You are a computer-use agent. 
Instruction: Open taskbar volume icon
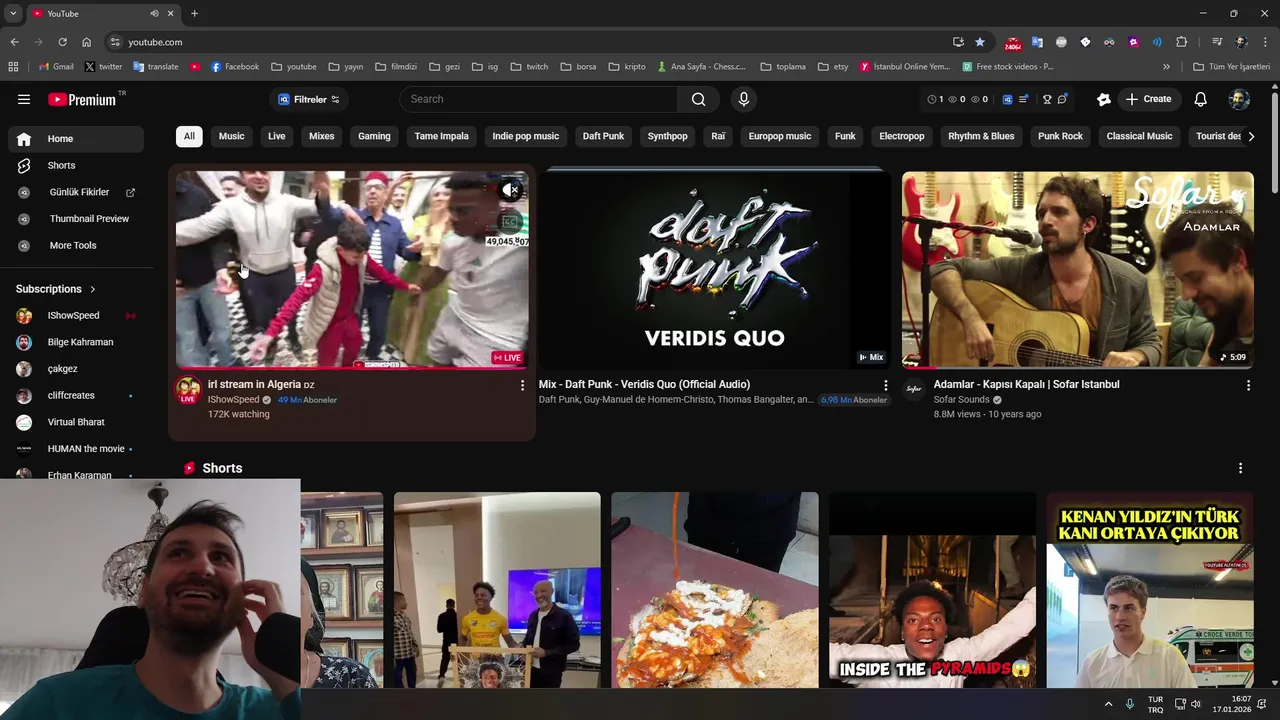[x=1196, y=704]
